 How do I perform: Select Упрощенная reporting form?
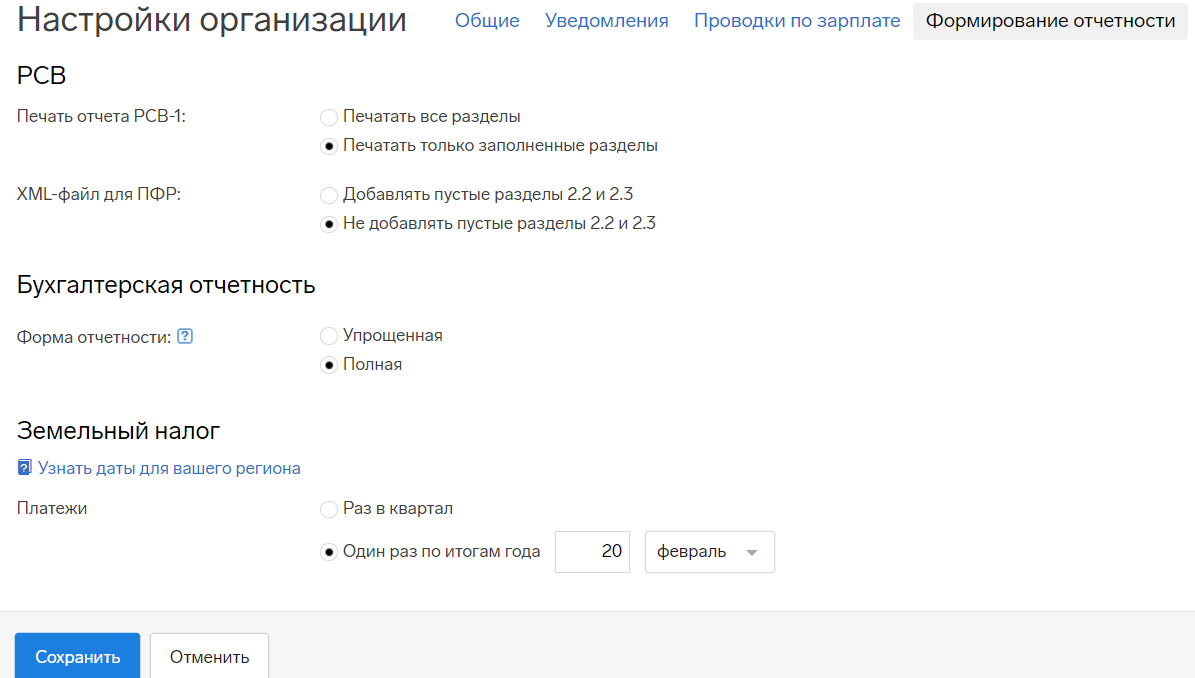(x=328, y=336)
